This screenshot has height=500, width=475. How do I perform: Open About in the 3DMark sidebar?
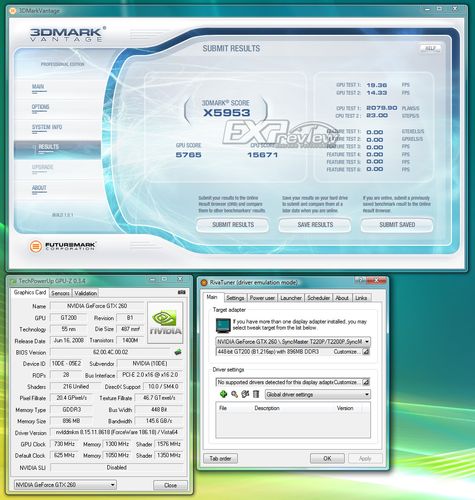click(x=39, y=188)
